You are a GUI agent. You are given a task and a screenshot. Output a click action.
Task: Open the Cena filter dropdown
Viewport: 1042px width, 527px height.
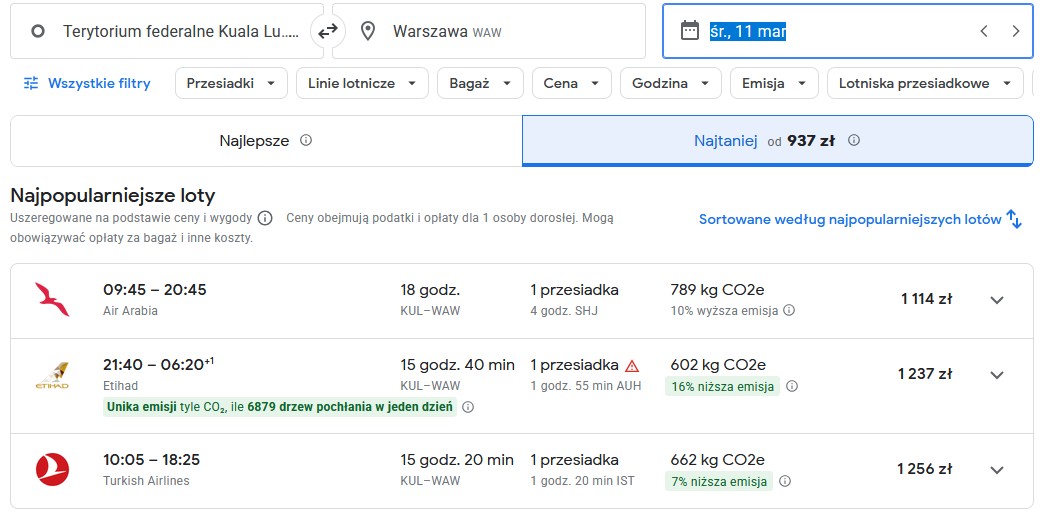pos(572,83)
